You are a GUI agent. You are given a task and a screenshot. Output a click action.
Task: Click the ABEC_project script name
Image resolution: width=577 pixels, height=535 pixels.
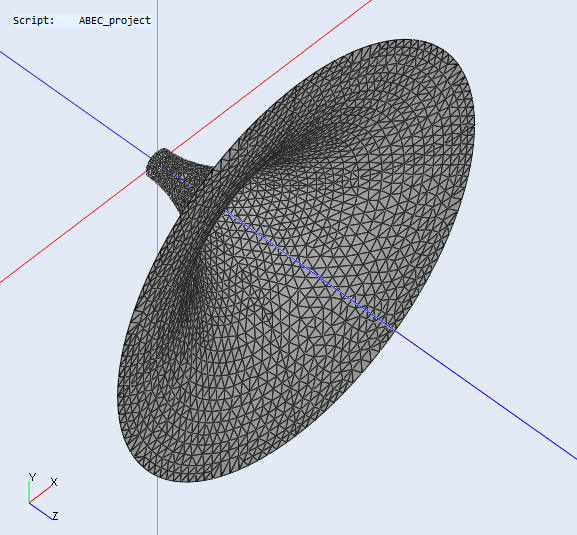point(115,20)
